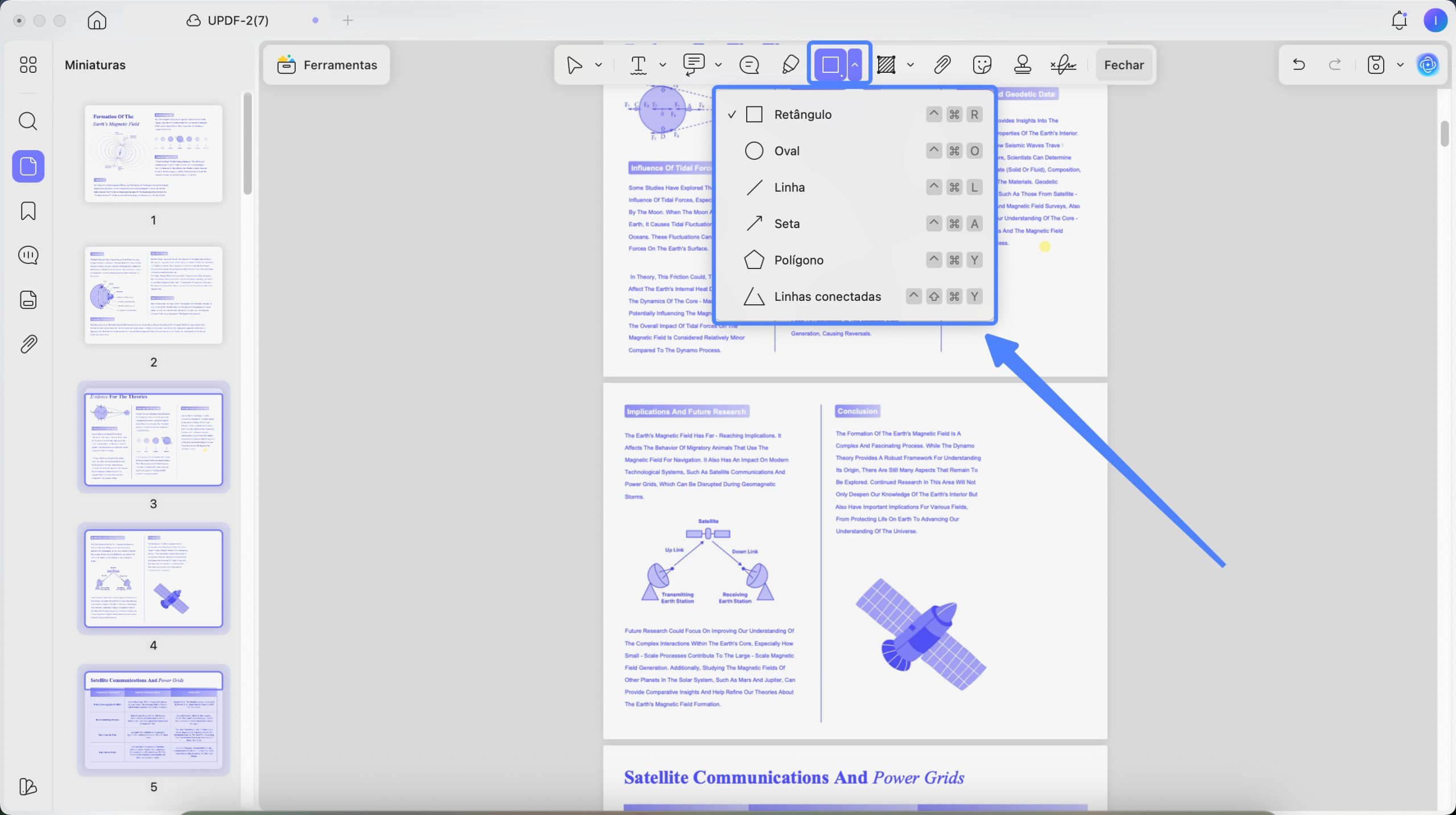Choose Linhas conectadas from the shape menu

pyautogui.click(x=855, y=296)
